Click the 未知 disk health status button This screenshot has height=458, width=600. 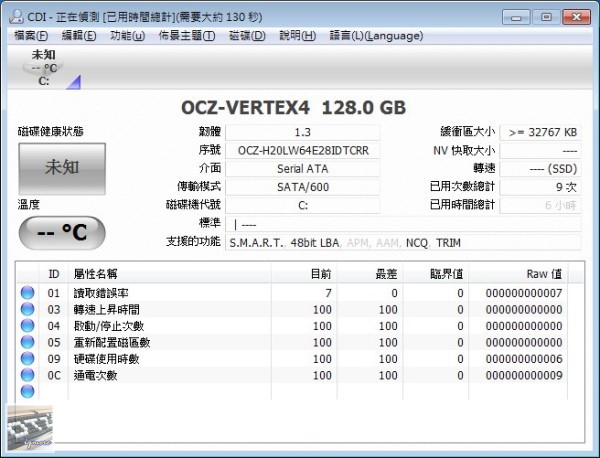(62, 168)
